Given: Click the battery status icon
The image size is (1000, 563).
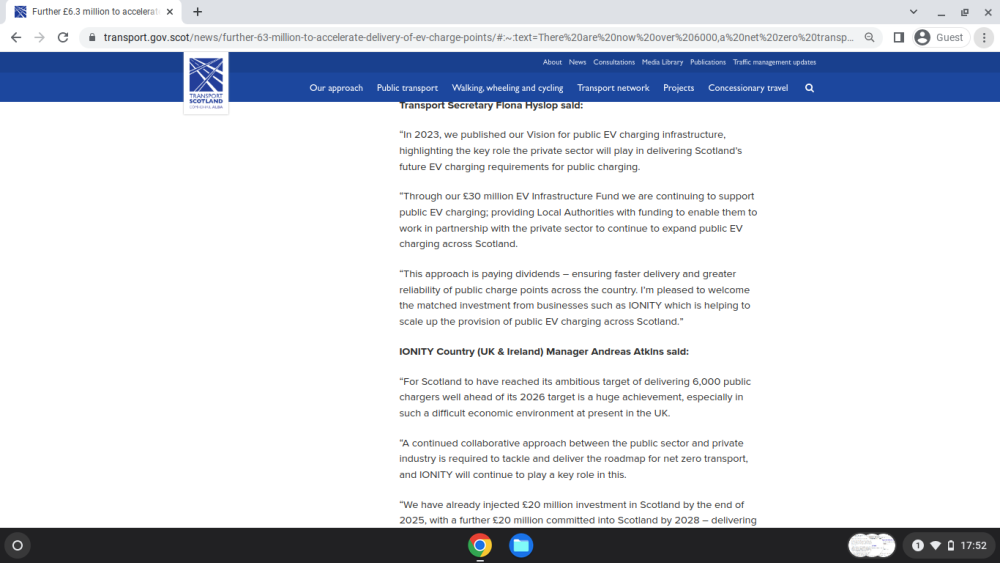Looking at the screenshot, I should point(951,546).
